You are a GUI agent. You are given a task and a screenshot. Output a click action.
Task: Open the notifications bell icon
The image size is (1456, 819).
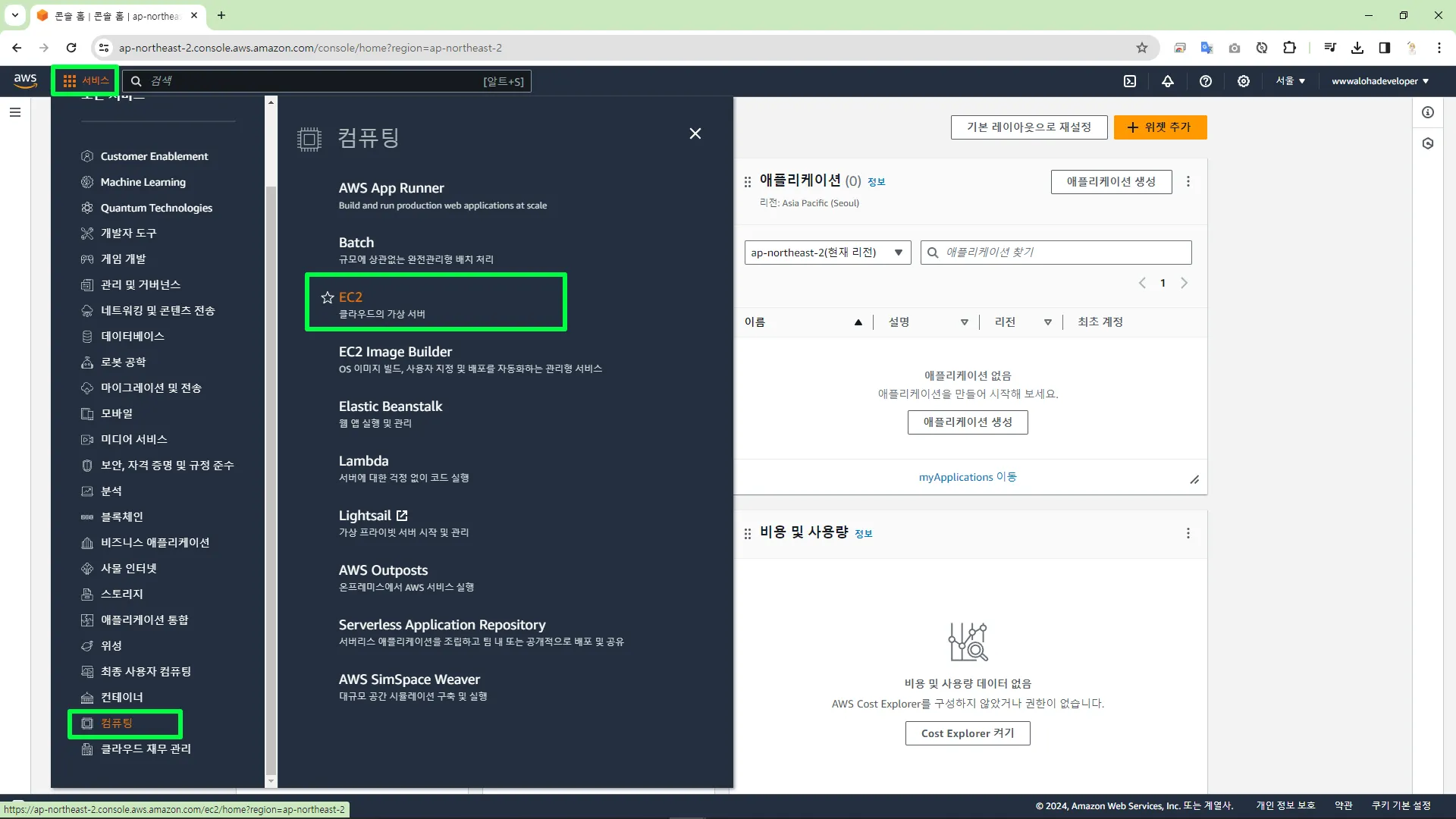tap(1168, 81)
